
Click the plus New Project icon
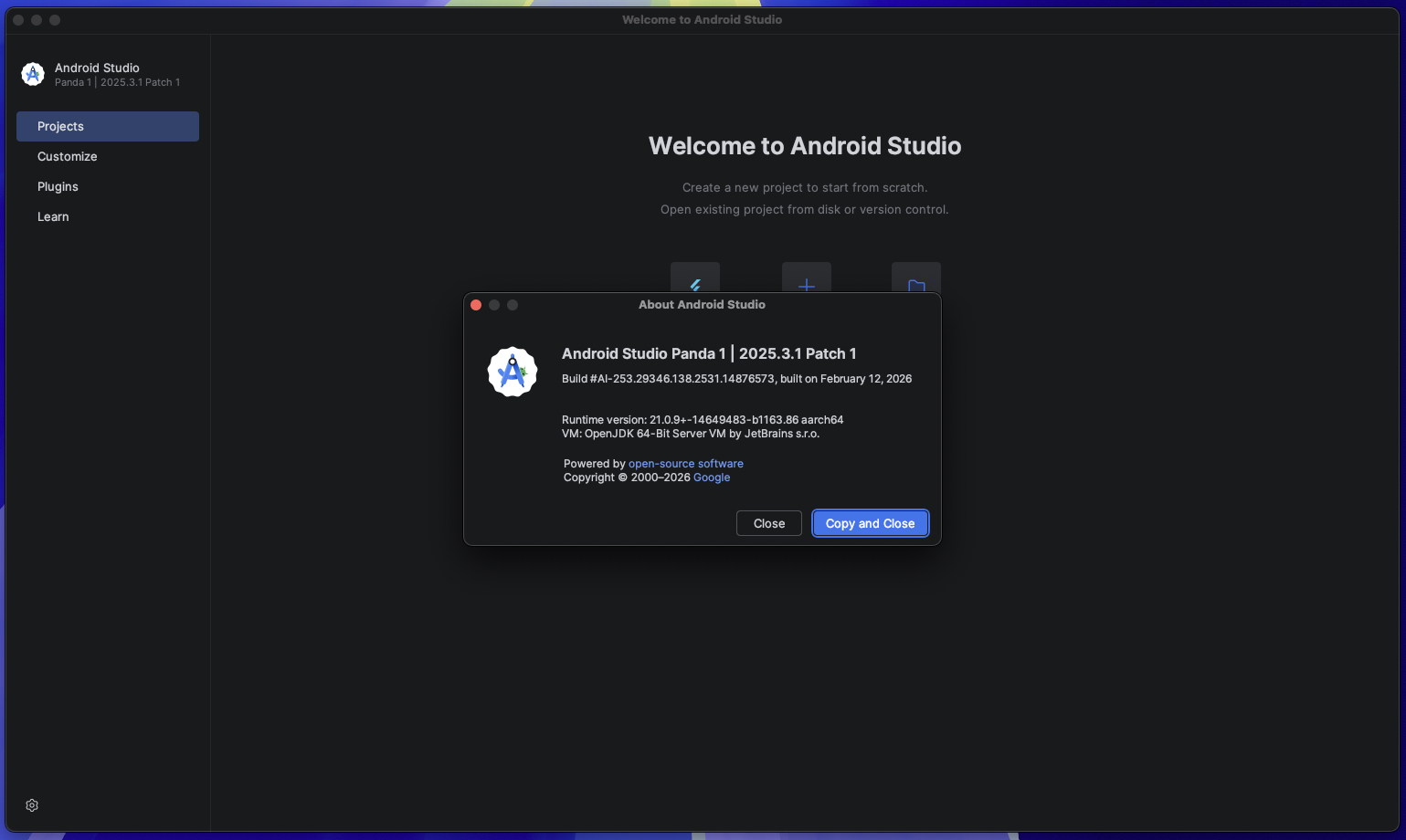coord(806,278)
